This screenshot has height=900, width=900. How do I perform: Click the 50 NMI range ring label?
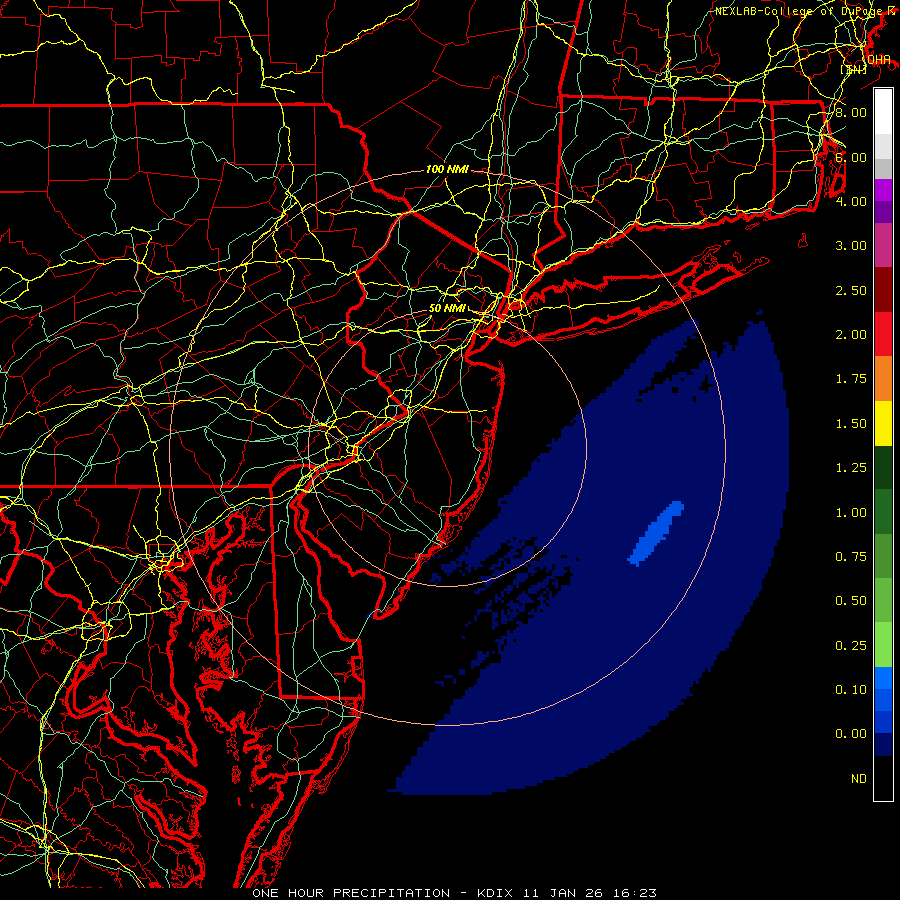coord(447,308)
